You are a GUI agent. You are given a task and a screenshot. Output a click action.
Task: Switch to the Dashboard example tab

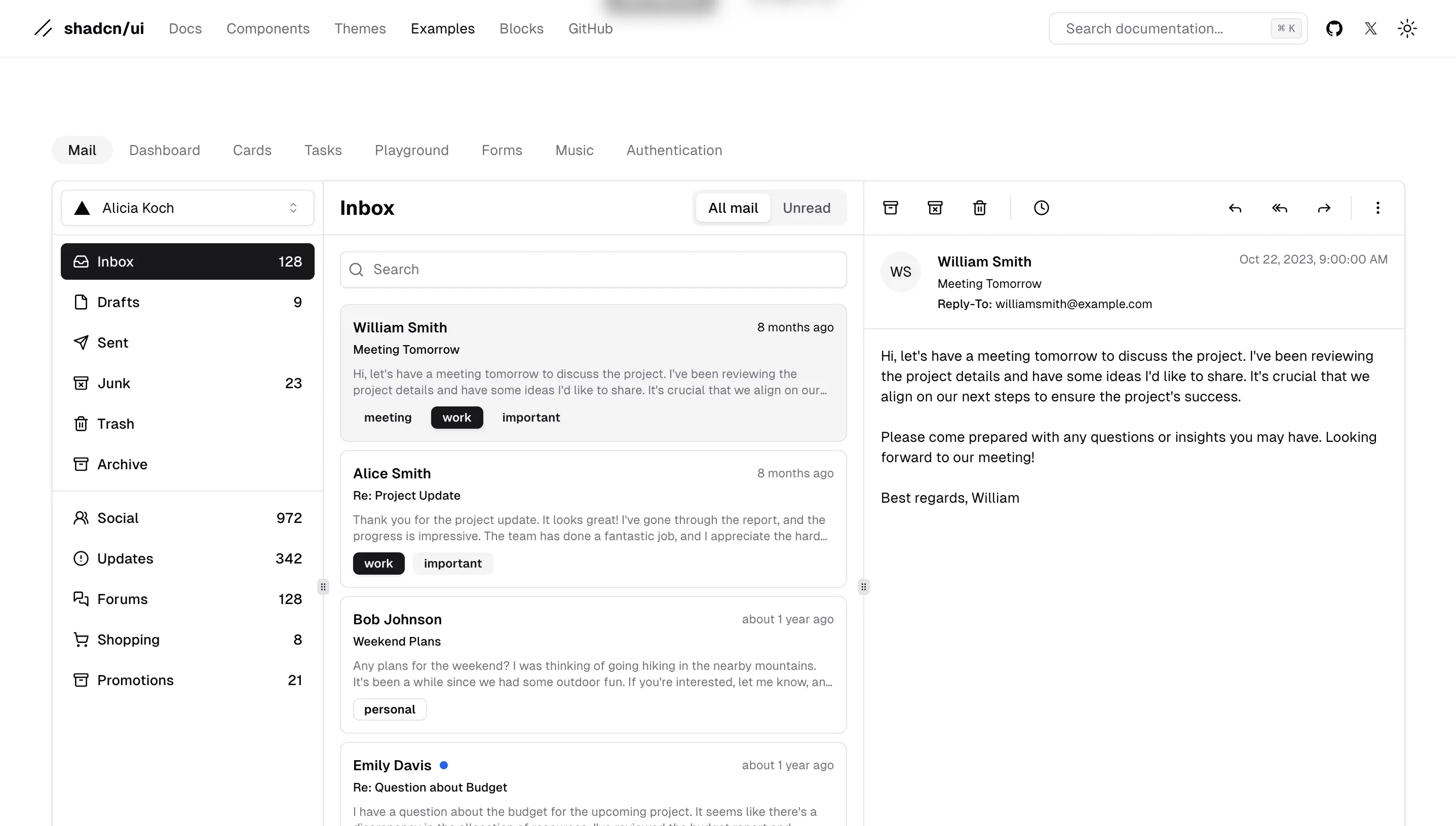pyautogui.click(x=165, y=150)
